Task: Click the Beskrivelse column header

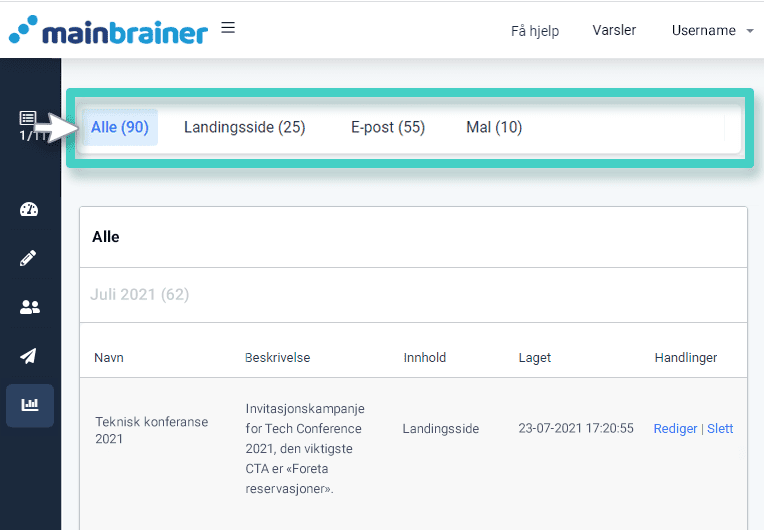Action: coord(277,358)
